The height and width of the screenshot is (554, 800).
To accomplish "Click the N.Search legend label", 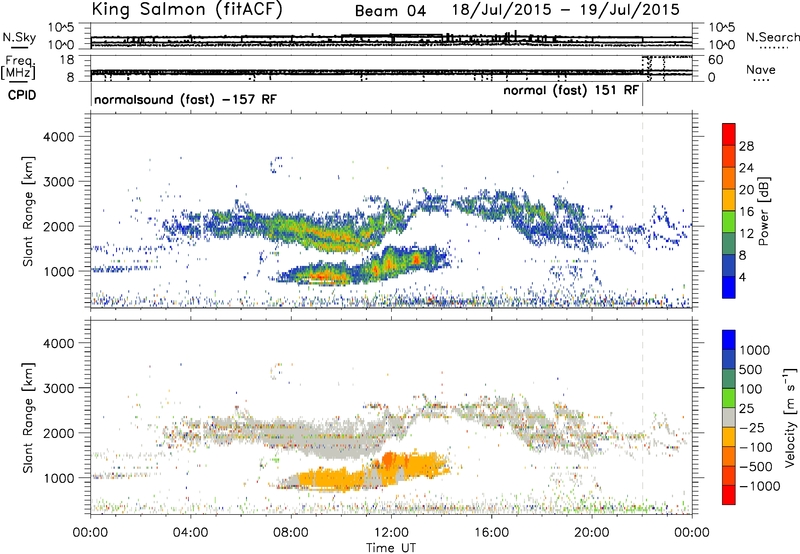I will (772, 37).
